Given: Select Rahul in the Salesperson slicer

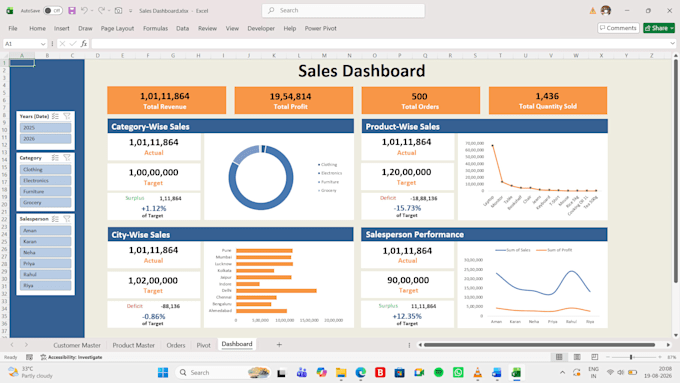Looking at the screenshot, I should point(45,275).
